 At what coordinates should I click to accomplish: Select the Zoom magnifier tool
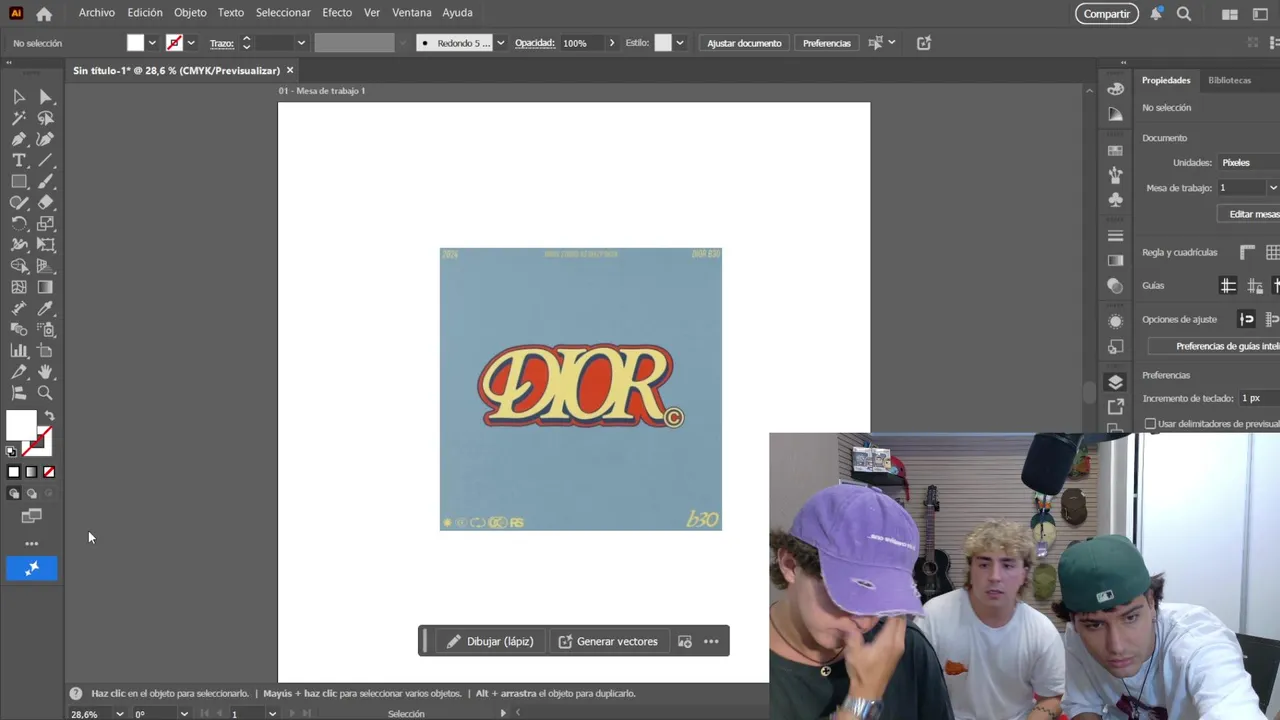click(45, 393)
